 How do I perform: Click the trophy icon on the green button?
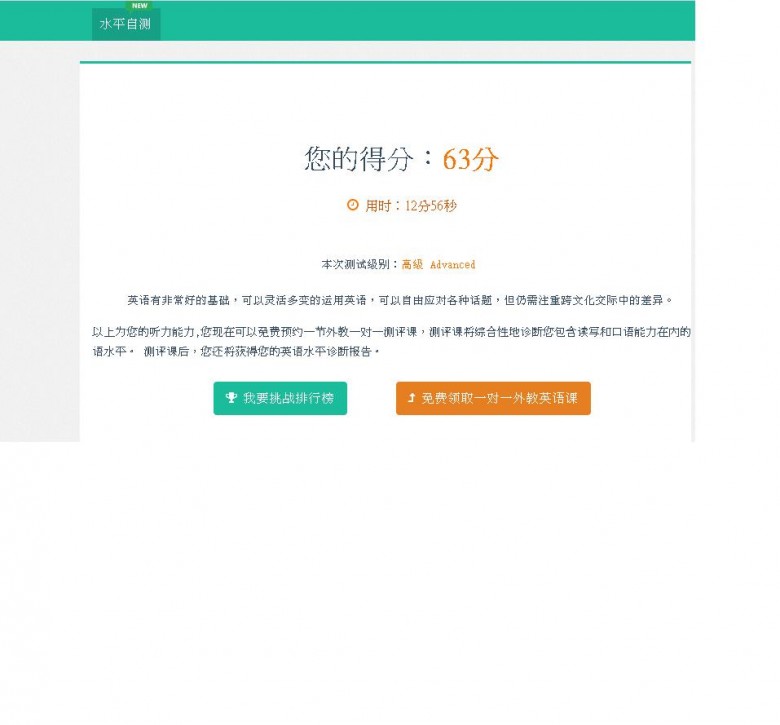click(231, 398)
